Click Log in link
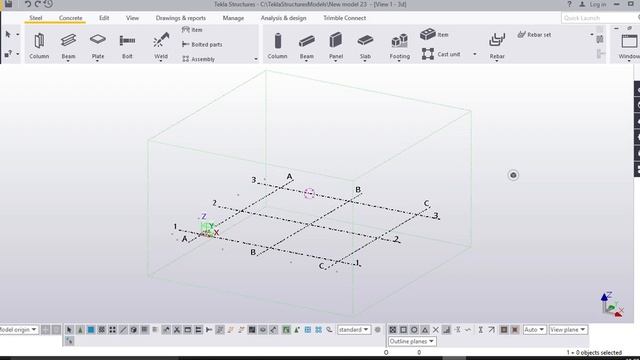Screen dimensions: 640x360 pos(597,4)
